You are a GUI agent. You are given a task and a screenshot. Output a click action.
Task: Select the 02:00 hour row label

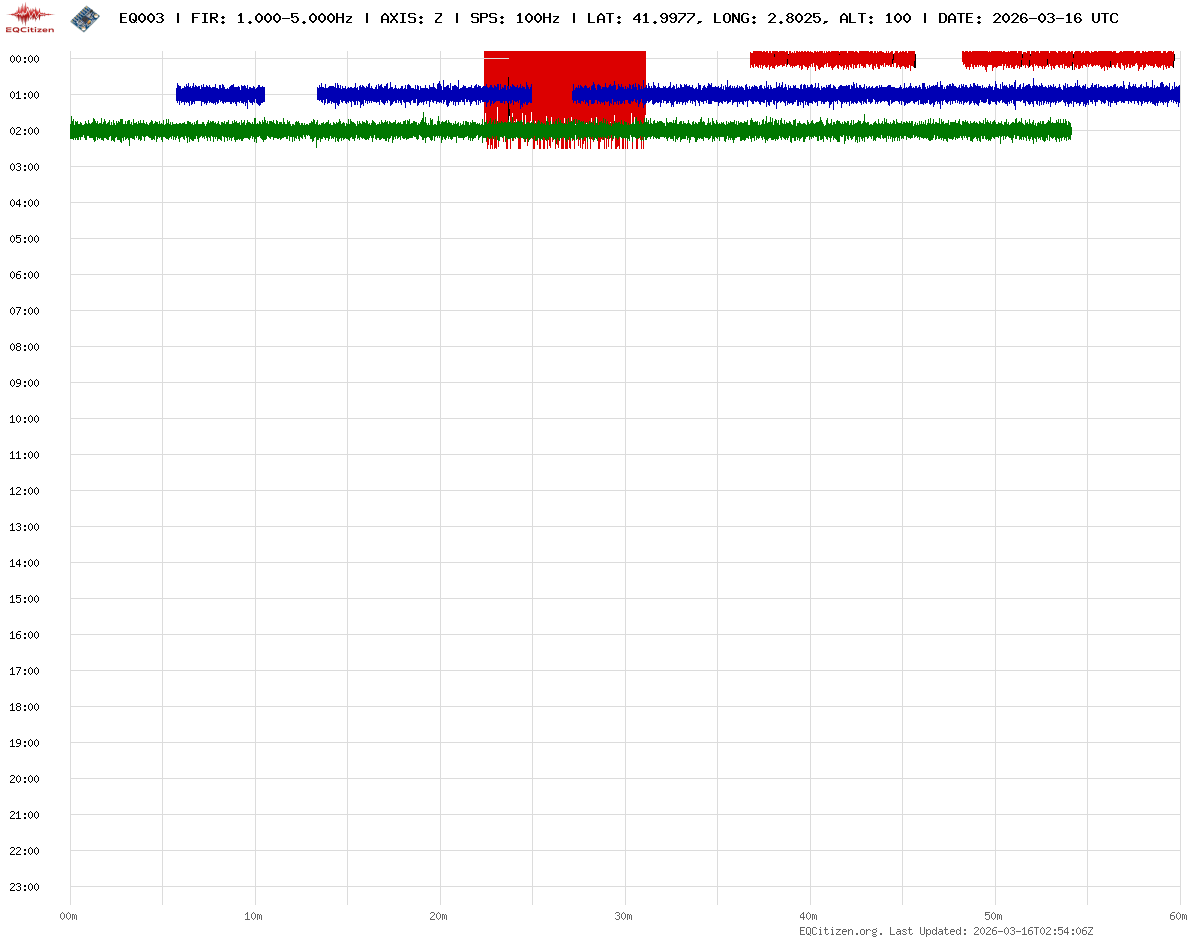point(24,131)
